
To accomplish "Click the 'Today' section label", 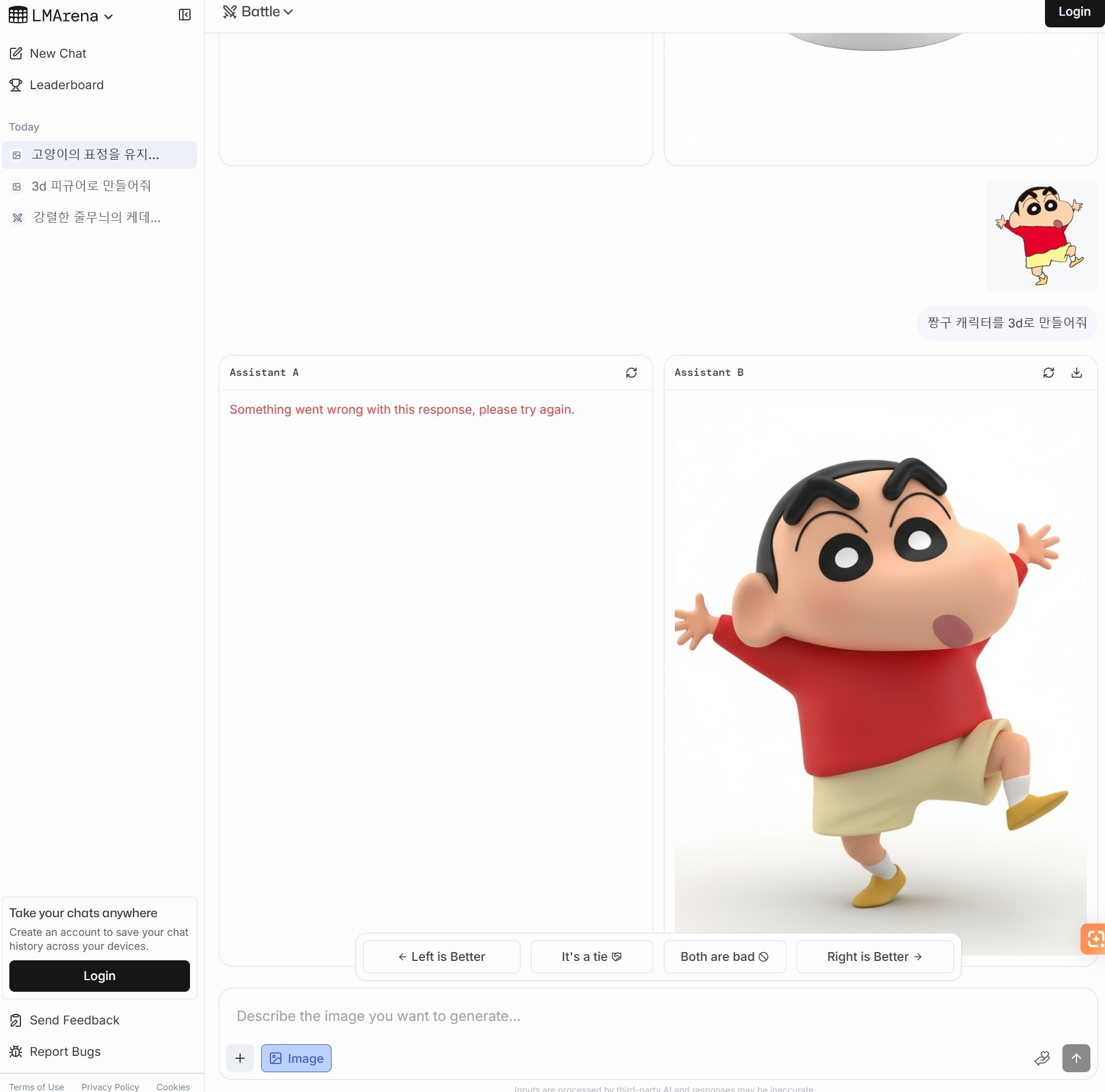I will [24, 127].
